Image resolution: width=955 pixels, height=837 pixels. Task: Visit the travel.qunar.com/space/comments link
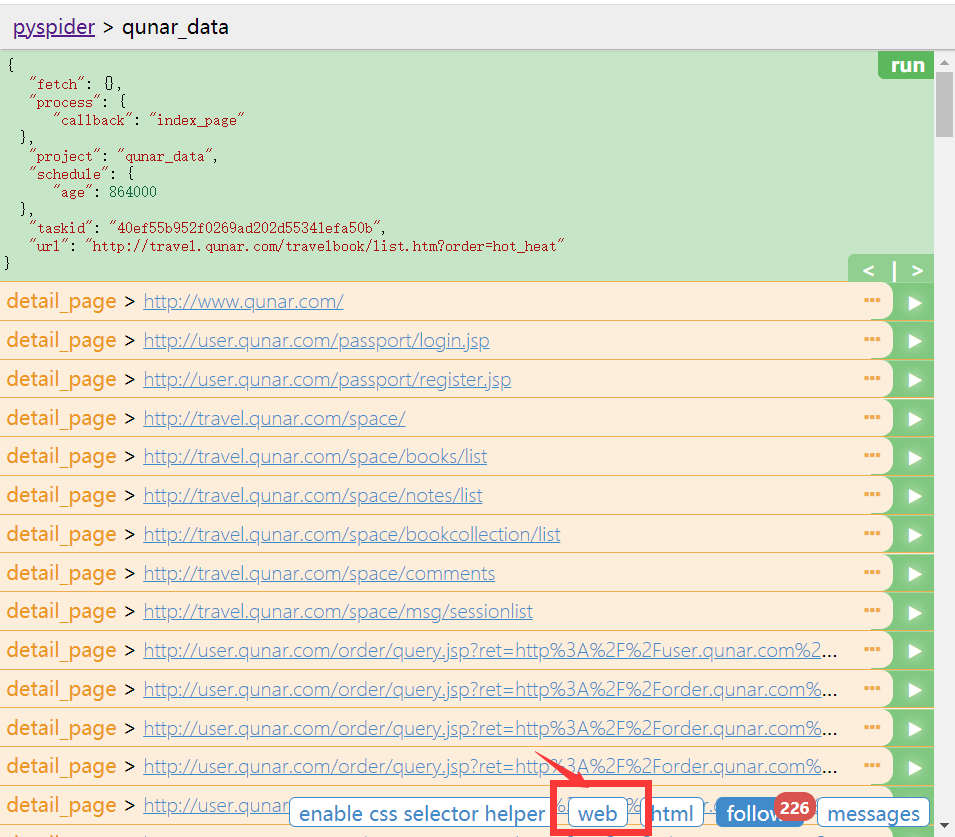319,573
